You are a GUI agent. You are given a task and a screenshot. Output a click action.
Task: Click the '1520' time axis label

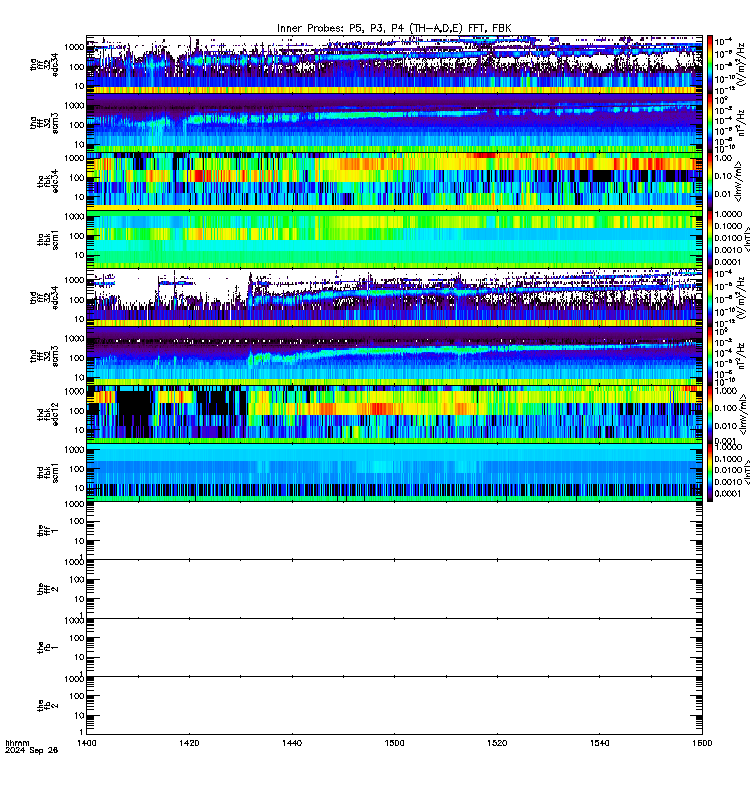pos(497,743)
